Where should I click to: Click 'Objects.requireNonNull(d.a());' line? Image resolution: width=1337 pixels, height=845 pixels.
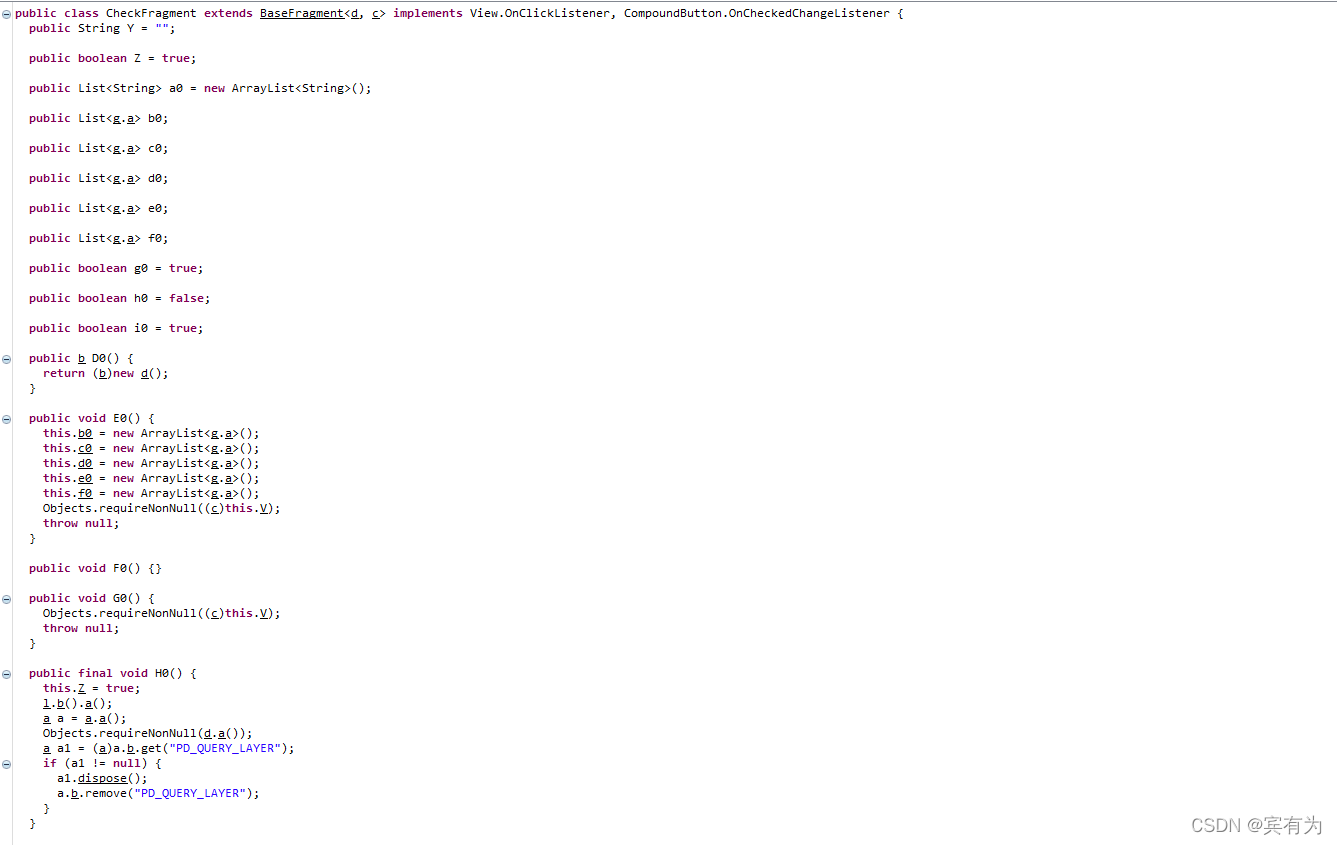148,733
